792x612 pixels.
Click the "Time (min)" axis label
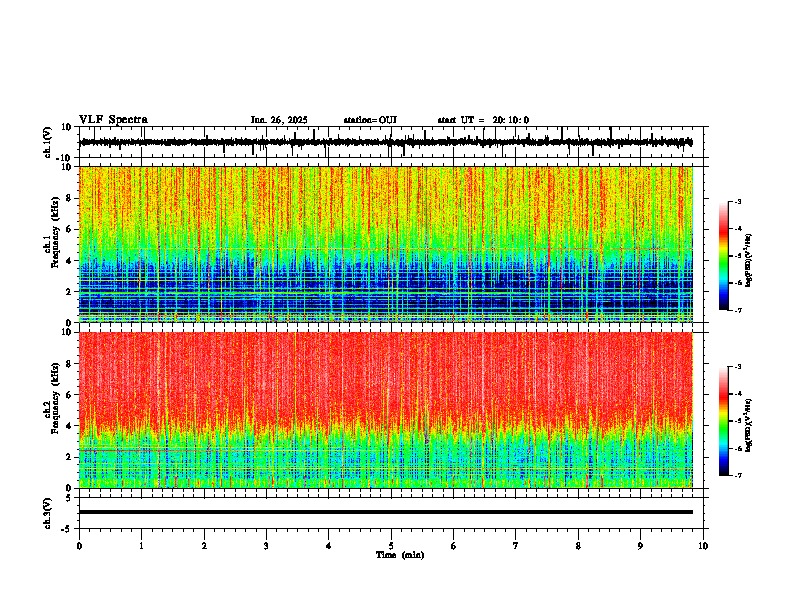point(400,555)
